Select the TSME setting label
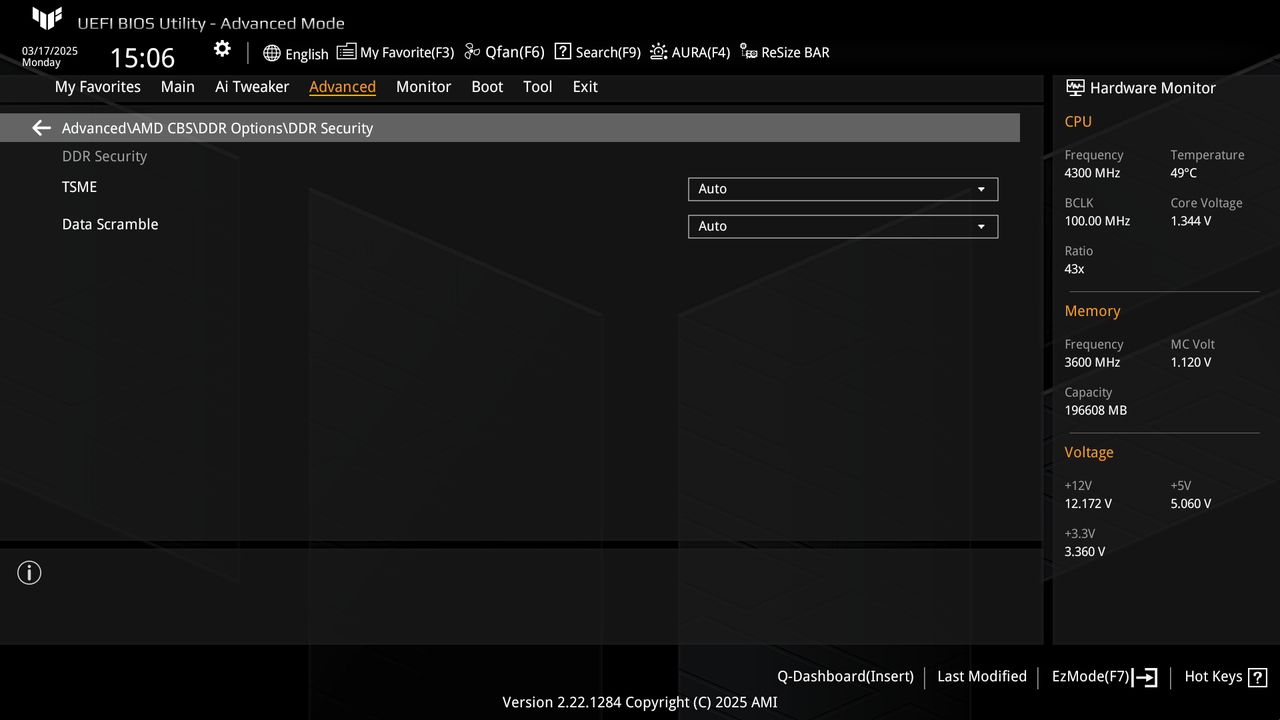The width and height of the screenshot is (1280, 720). 80,187
